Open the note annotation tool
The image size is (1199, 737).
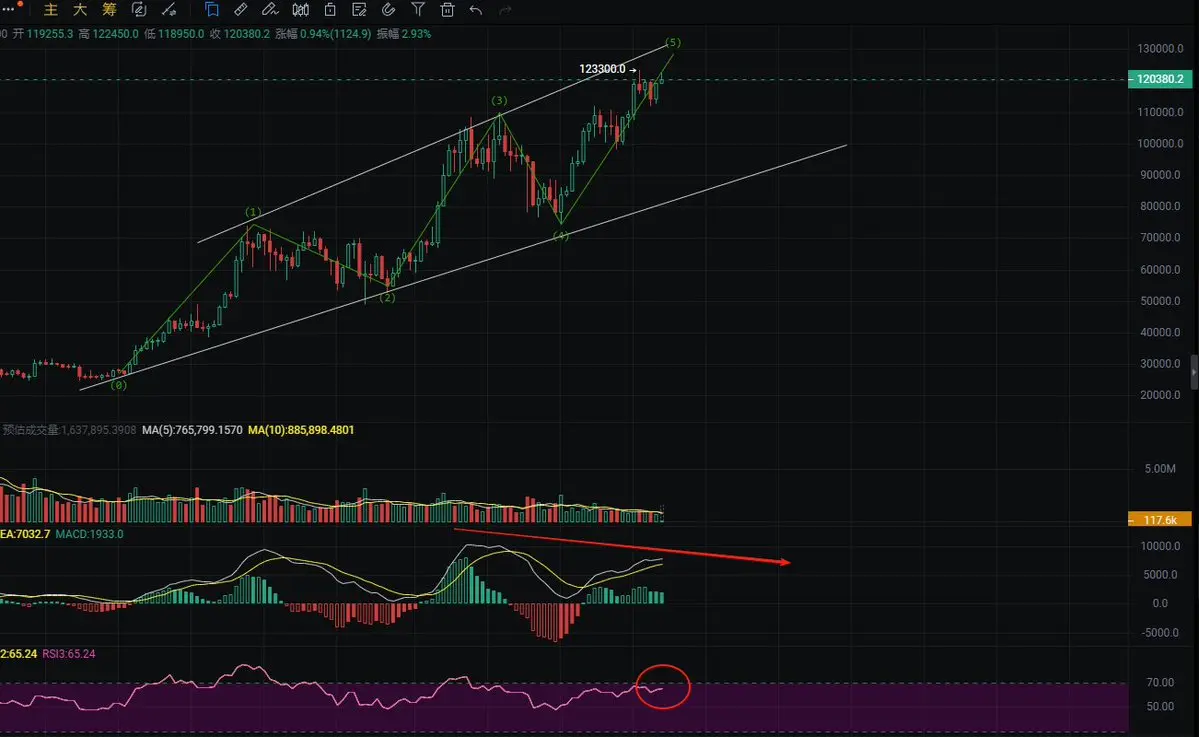[x=359, y=10]
